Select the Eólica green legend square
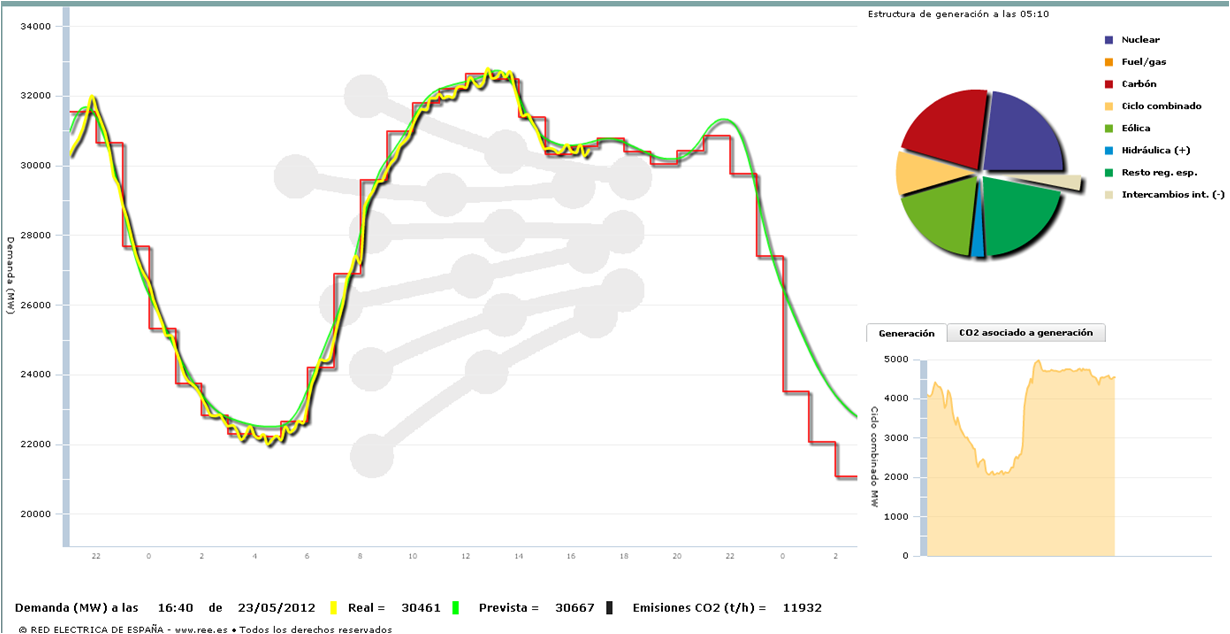 coord(1109,128)
